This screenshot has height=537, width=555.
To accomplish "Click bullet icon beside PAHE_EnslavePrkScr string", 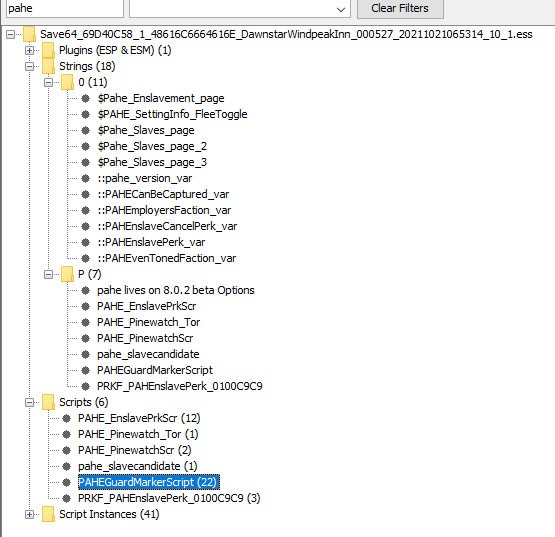I will [x=85, y=306].
